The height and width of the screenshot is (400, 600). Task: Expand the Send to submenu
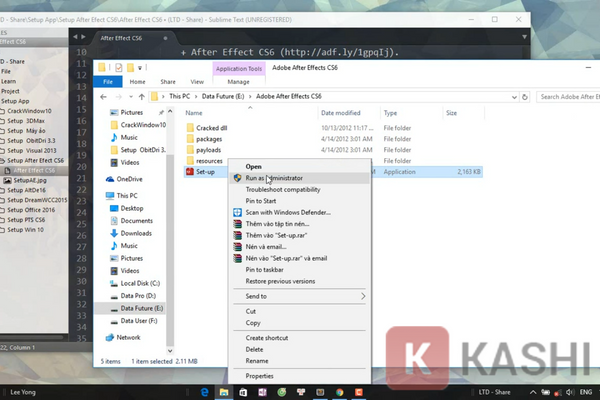click(x=300, y=296)
